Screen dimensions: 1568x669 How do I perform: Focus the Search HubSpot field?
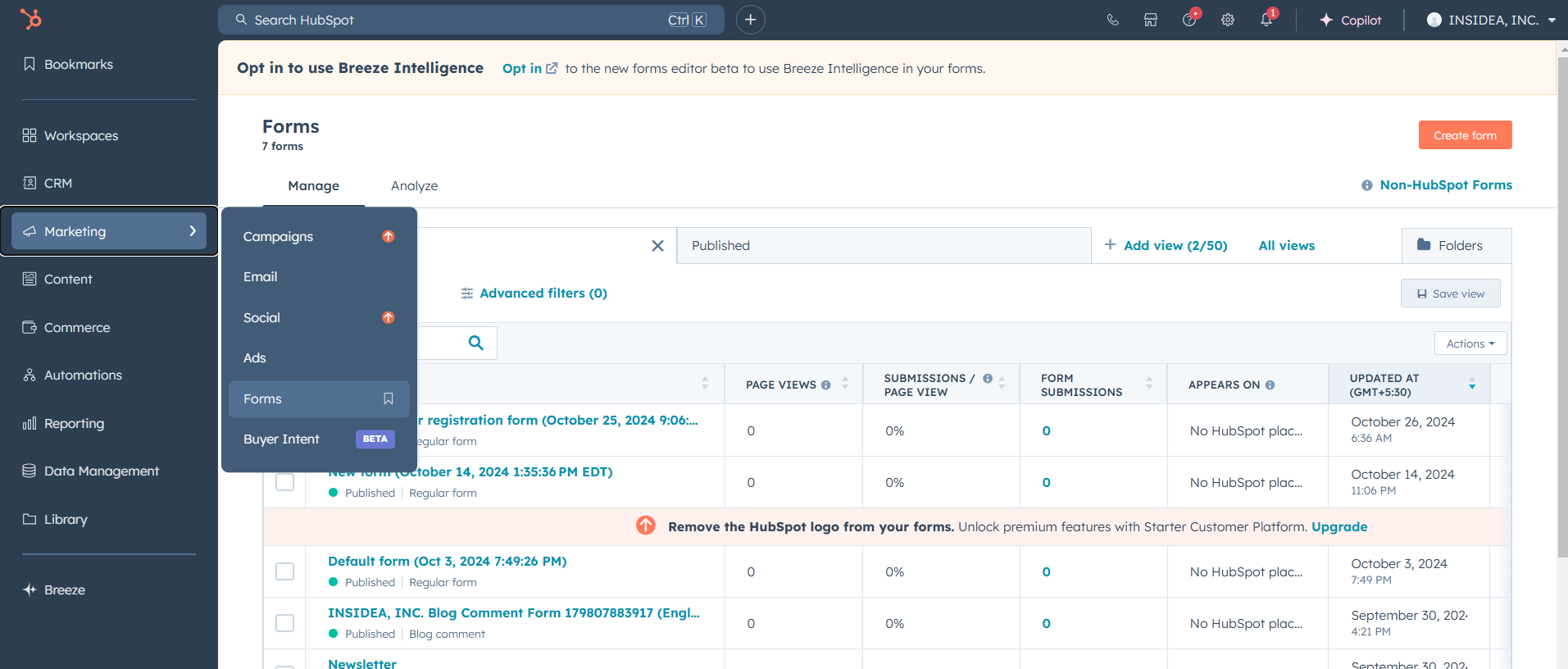coord(471,20)
